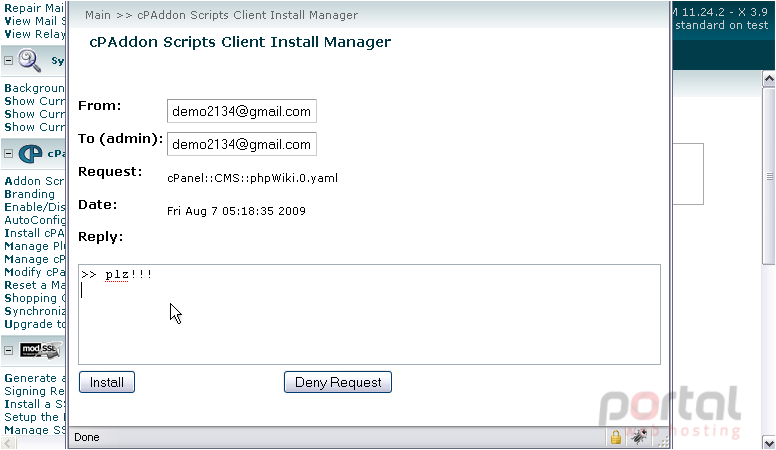Click the cPanel logo icon in sidebar
Screen dimensions: 776x450
(30, 153)
